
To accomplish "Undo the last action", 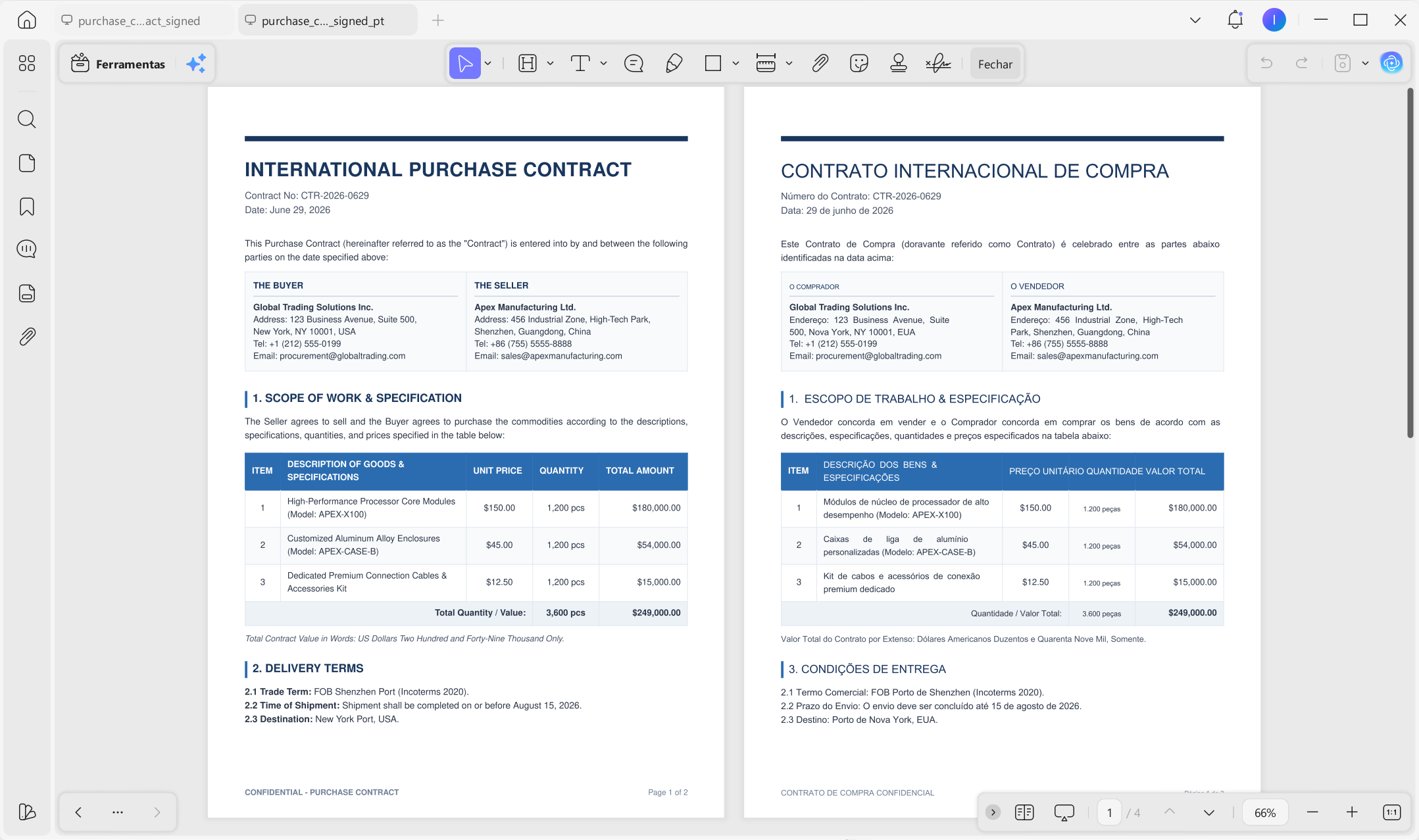I will [1266, 63].
